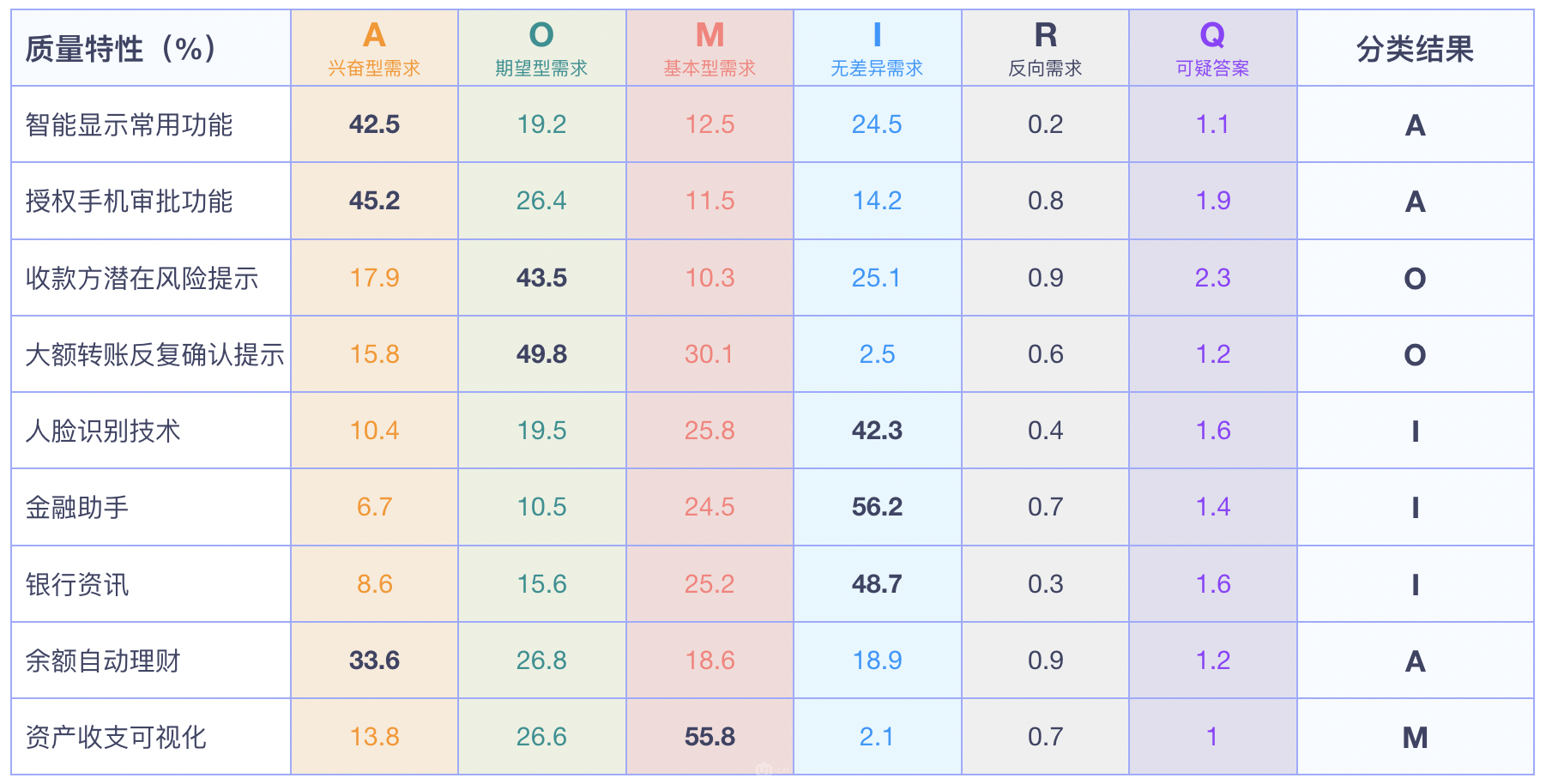Click the orange A column header letter

[374, 35]
